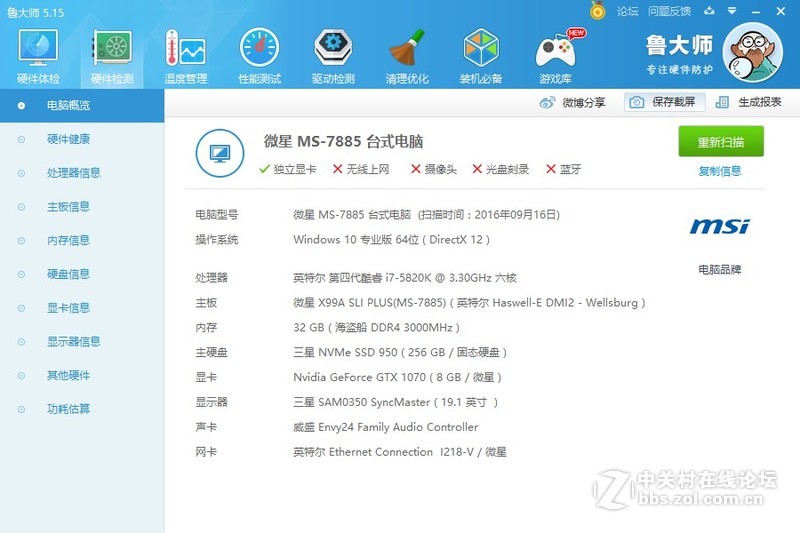Click the i7-5820K processor text
The height and width of the screenshot is (533, 800).
pyautogui.click(x=405, y=278)
